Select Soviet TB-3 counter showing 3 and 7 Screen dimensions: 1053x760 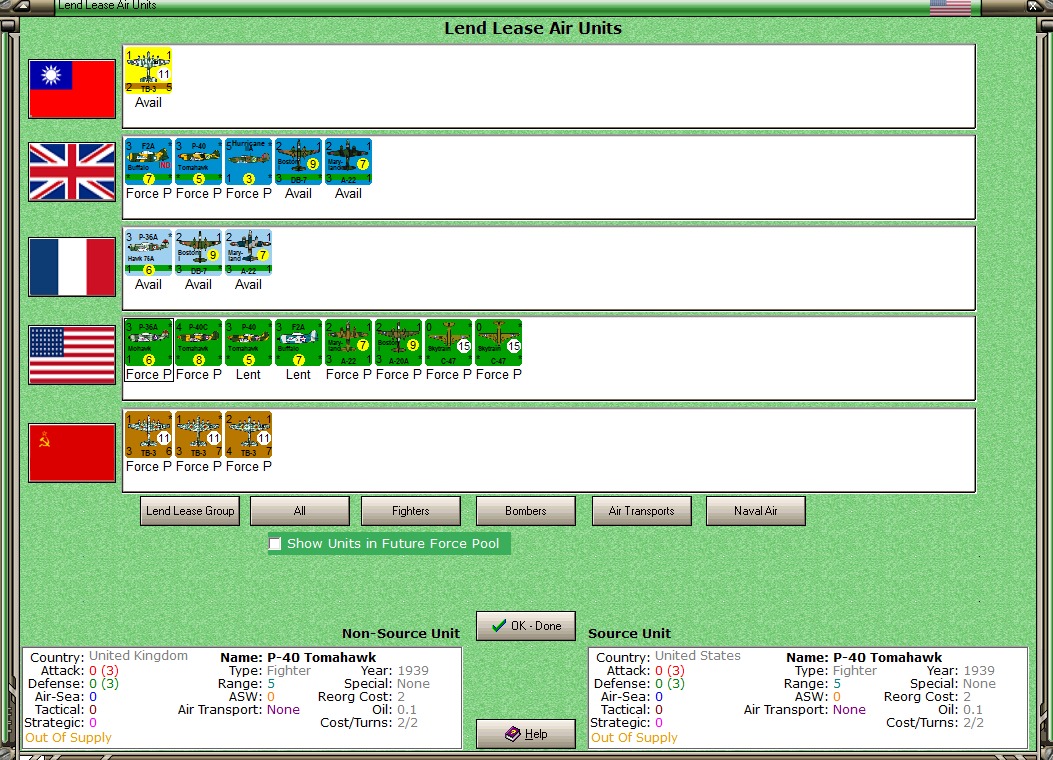click(x=198, y=435)
